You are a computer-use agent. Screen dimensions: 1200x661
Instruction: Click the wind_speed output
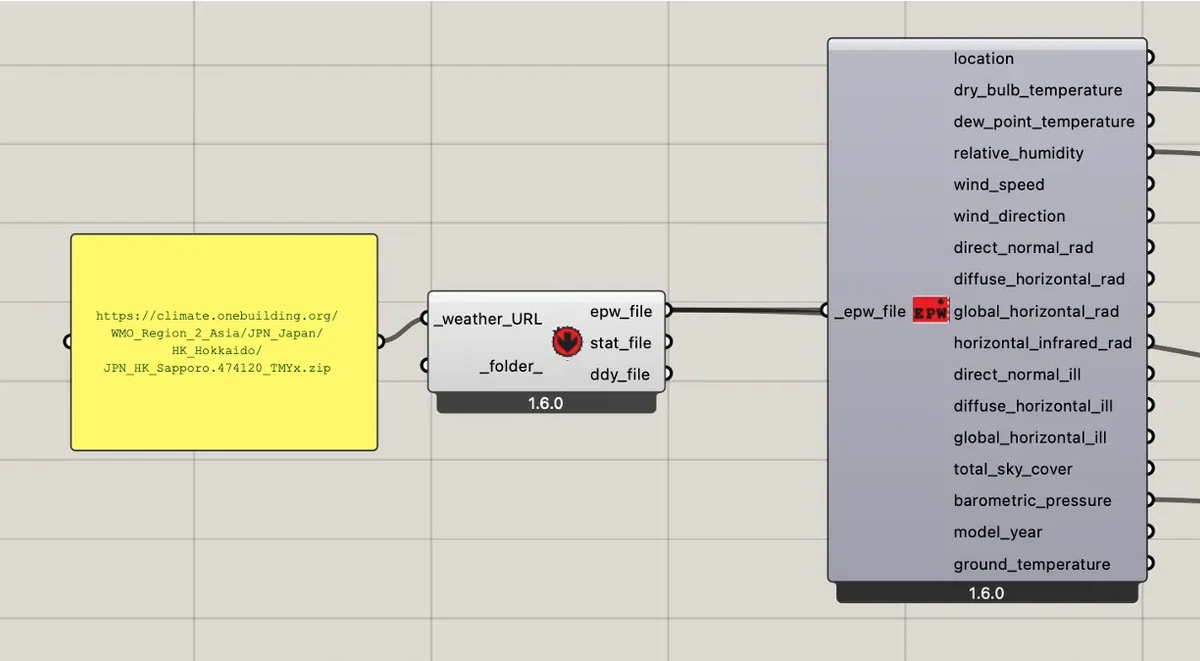(x=999, y=185)
